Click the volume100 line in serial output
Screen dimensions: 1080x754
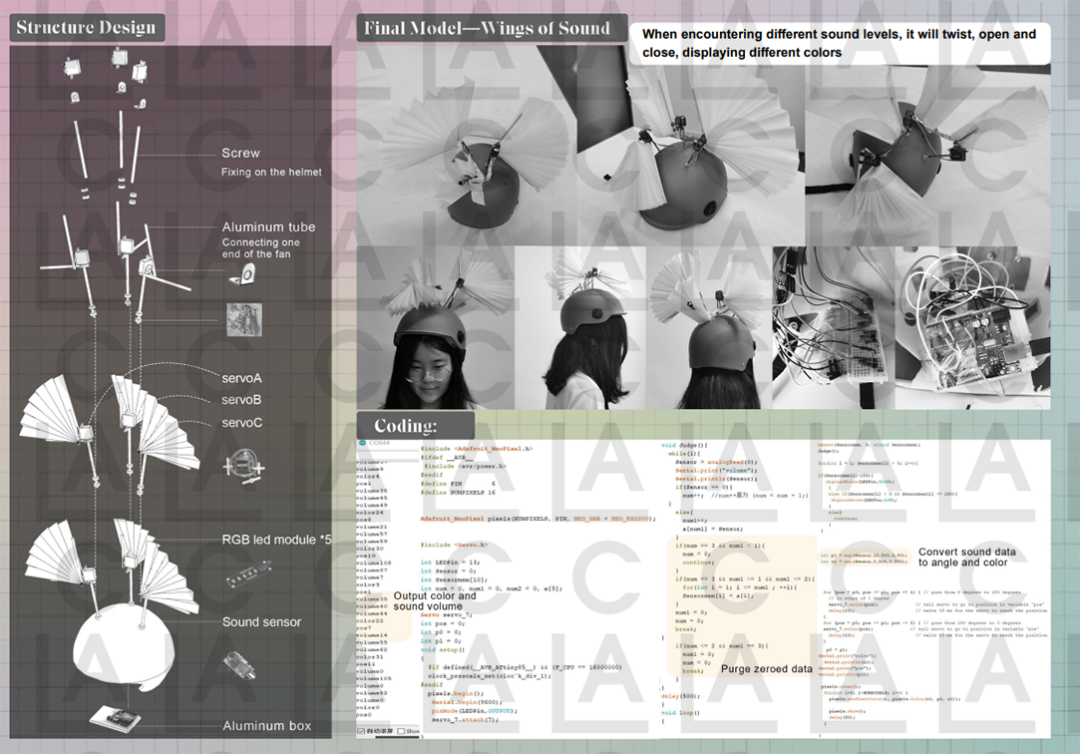coord(373,563)
